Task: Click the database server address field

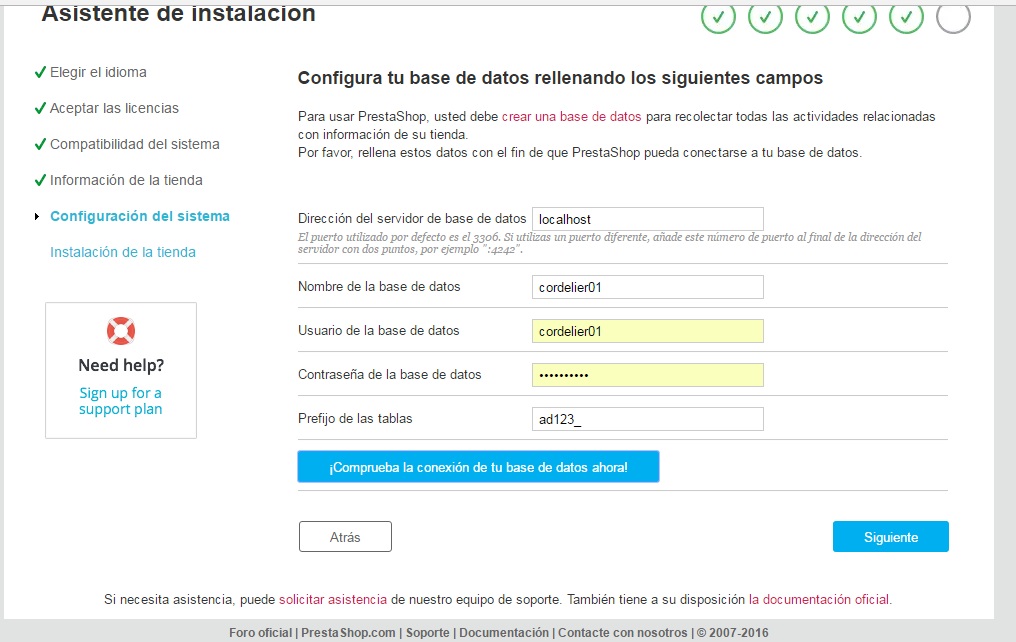Action: tap(648, 219)
